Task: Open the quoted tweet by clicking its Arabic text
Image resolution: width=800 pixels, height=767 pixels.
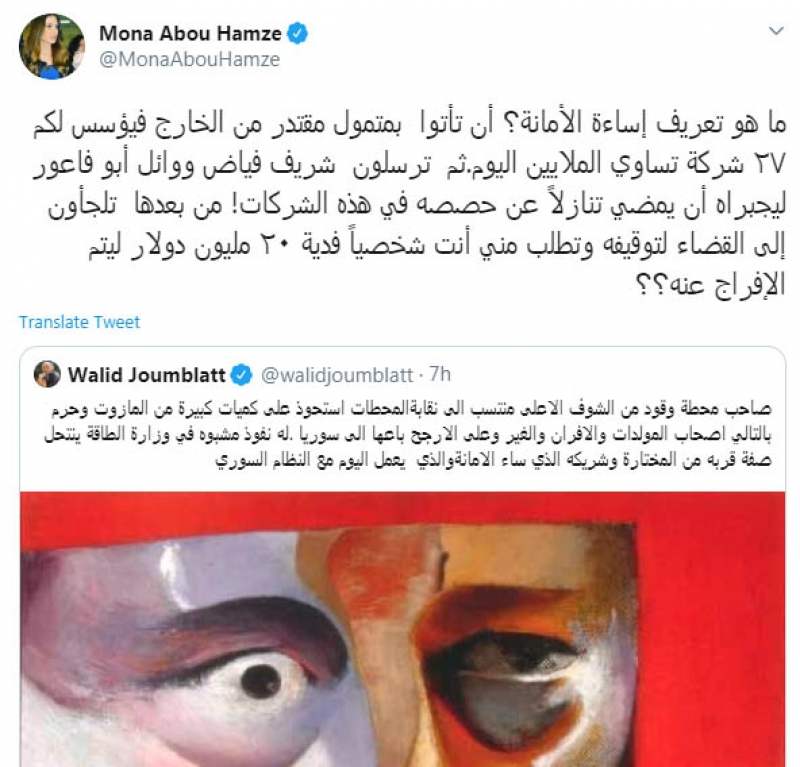Action: 408,434
